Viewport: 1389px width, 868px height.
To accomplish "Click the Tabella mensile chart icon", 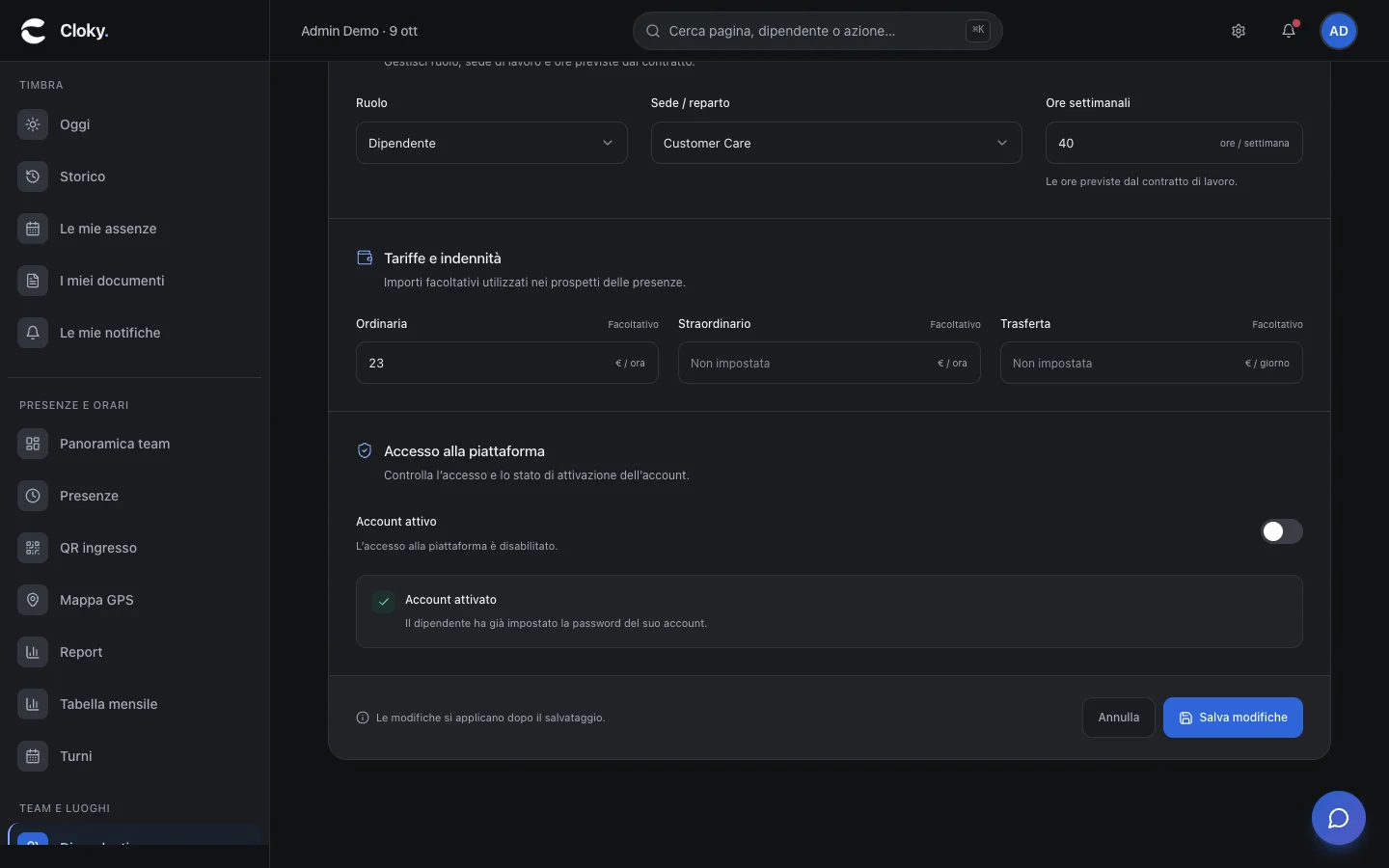I will [33, 704].
